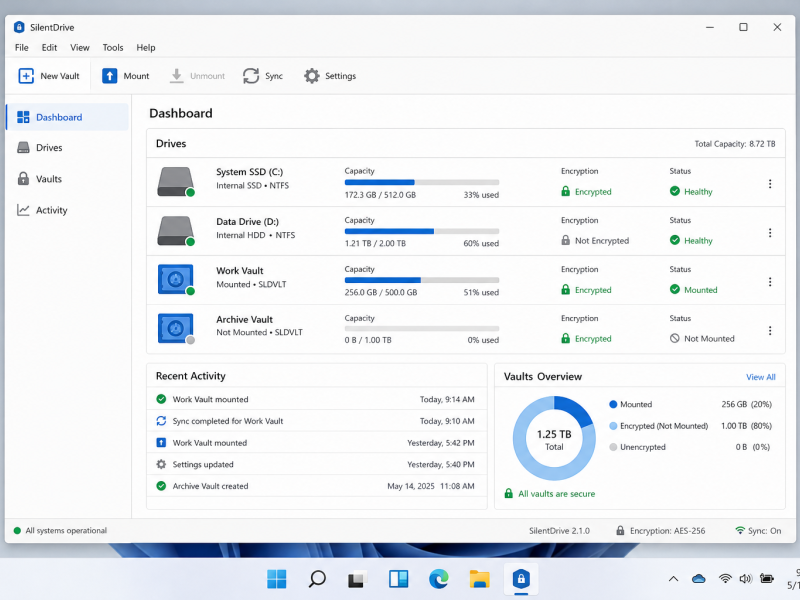
Task: Click the Dashboard grid icon in sidebar
Action: [x=23, y=117]
